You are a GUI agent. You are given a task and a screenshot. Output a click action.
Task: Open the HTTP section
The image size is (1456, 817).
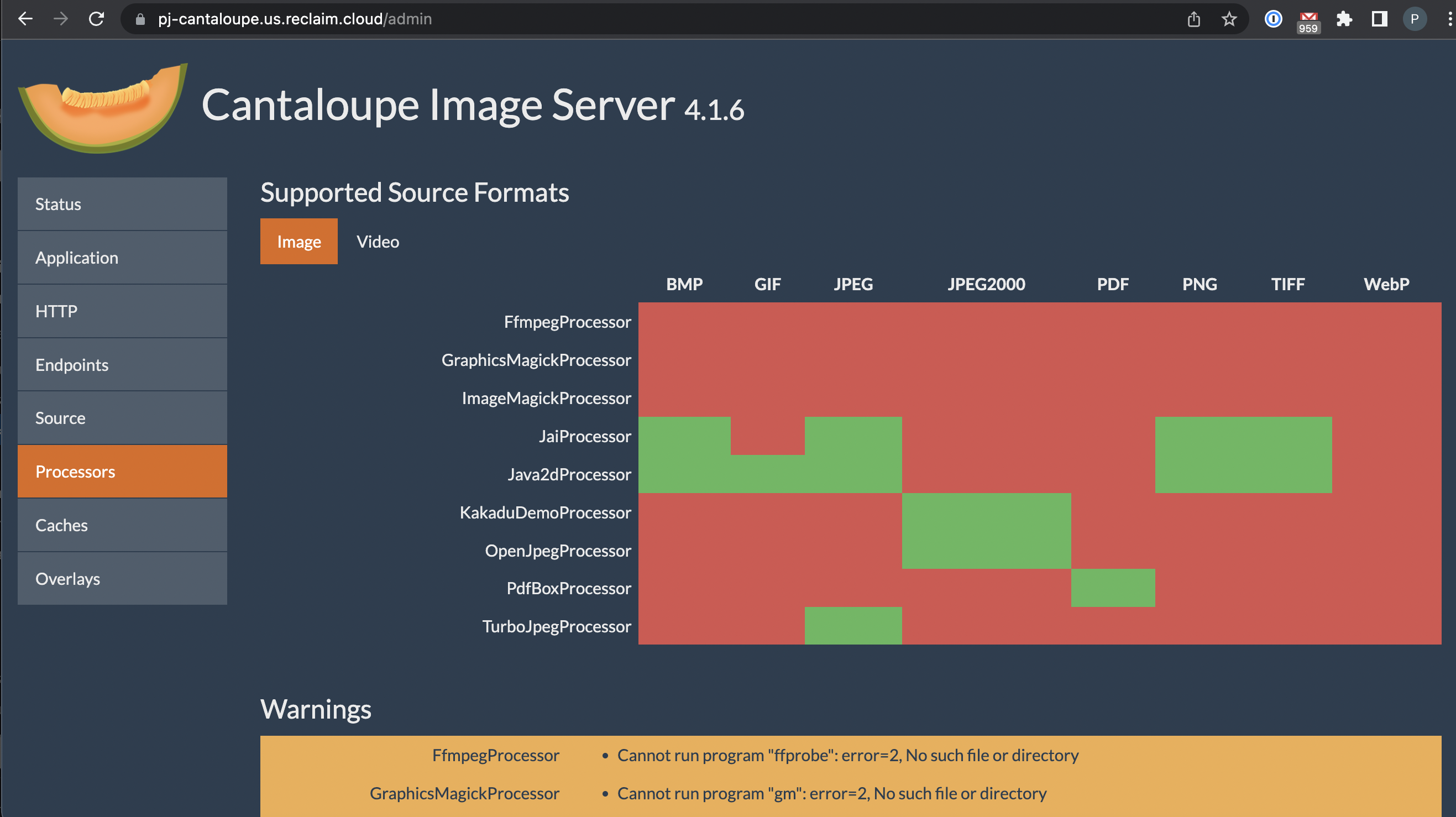(122, 311)
